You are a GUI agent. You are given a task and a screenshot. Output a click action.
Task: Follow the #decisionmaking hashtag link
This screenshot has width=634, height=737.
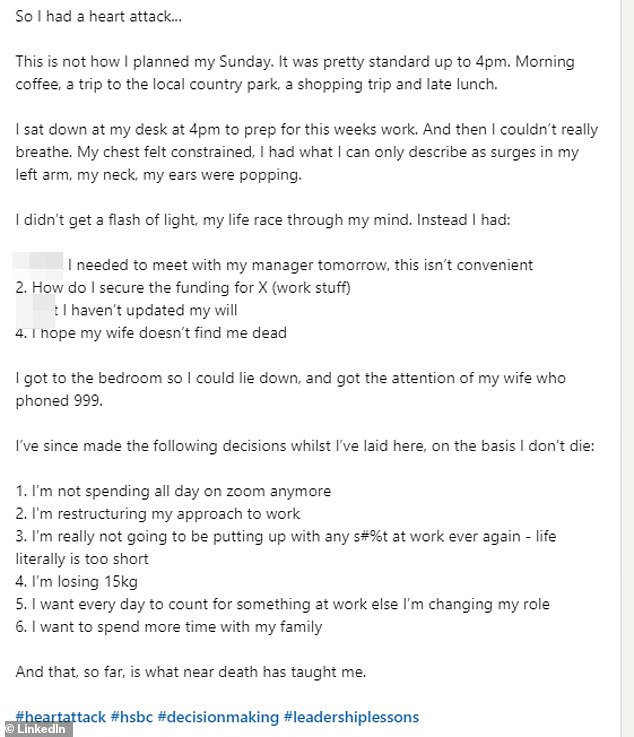(x=219, y=717)
